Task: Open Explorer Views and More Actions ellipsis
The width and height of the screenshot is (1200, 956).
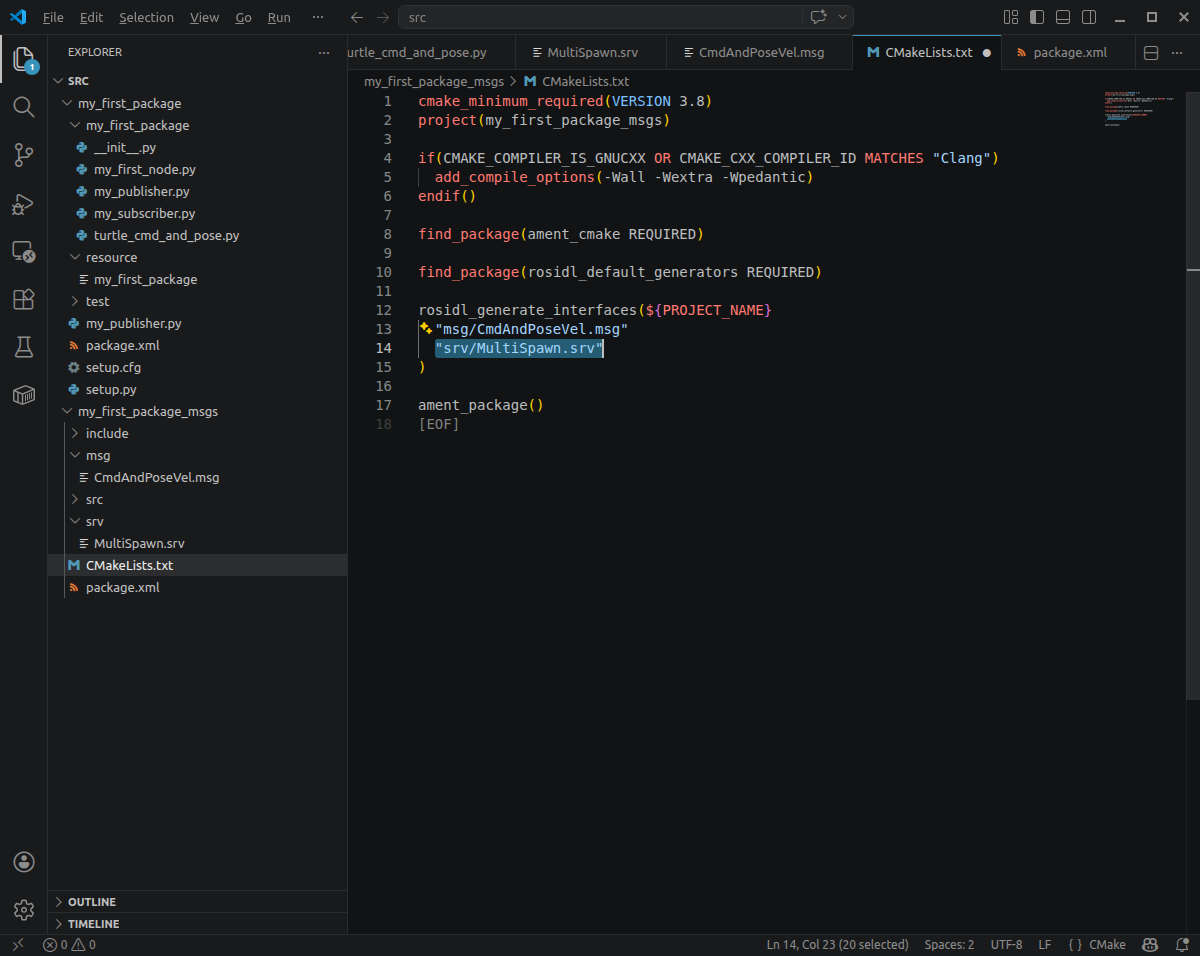Action: [x=323, y=52]
